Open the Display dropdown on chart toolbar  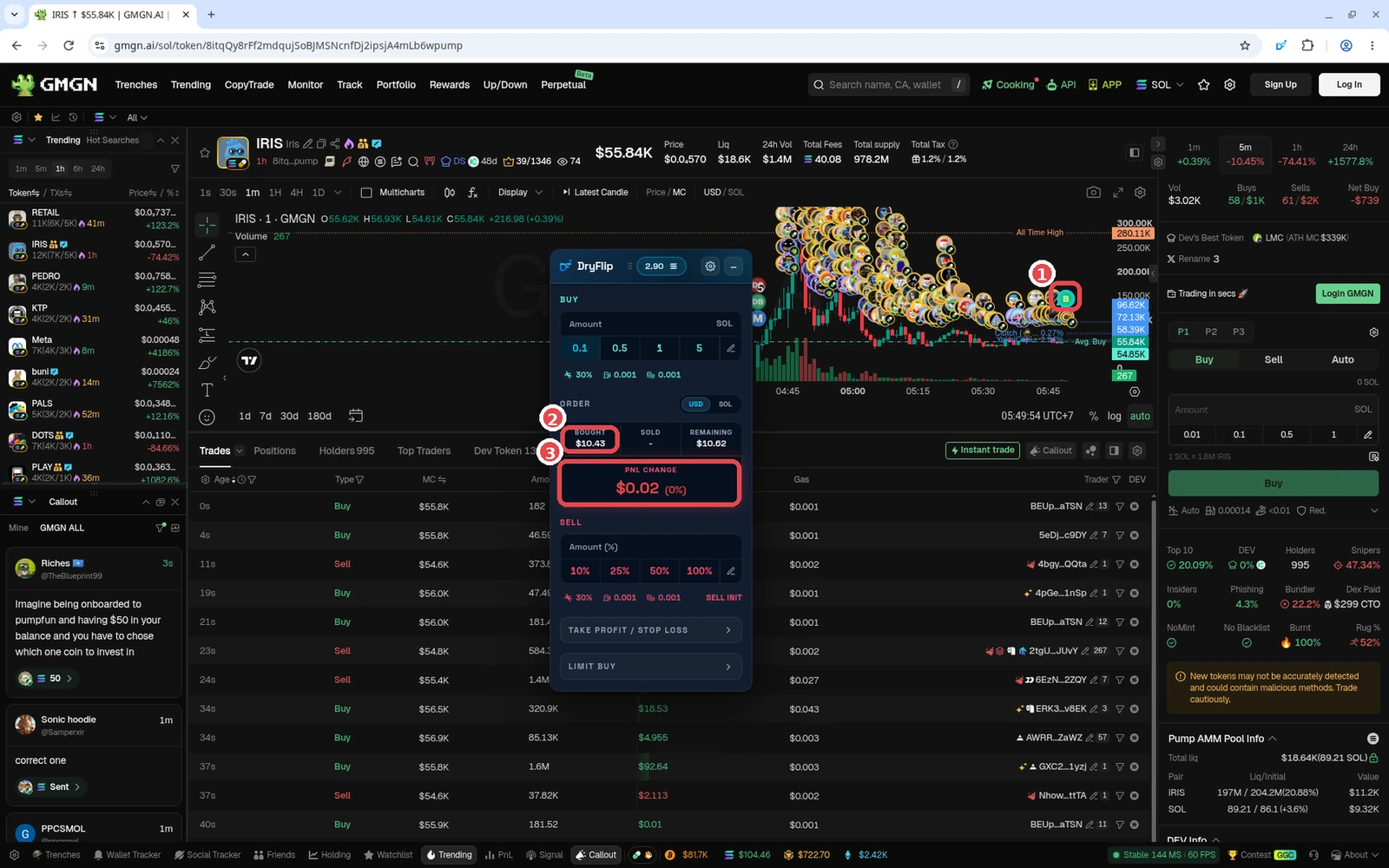coord(520,193)
